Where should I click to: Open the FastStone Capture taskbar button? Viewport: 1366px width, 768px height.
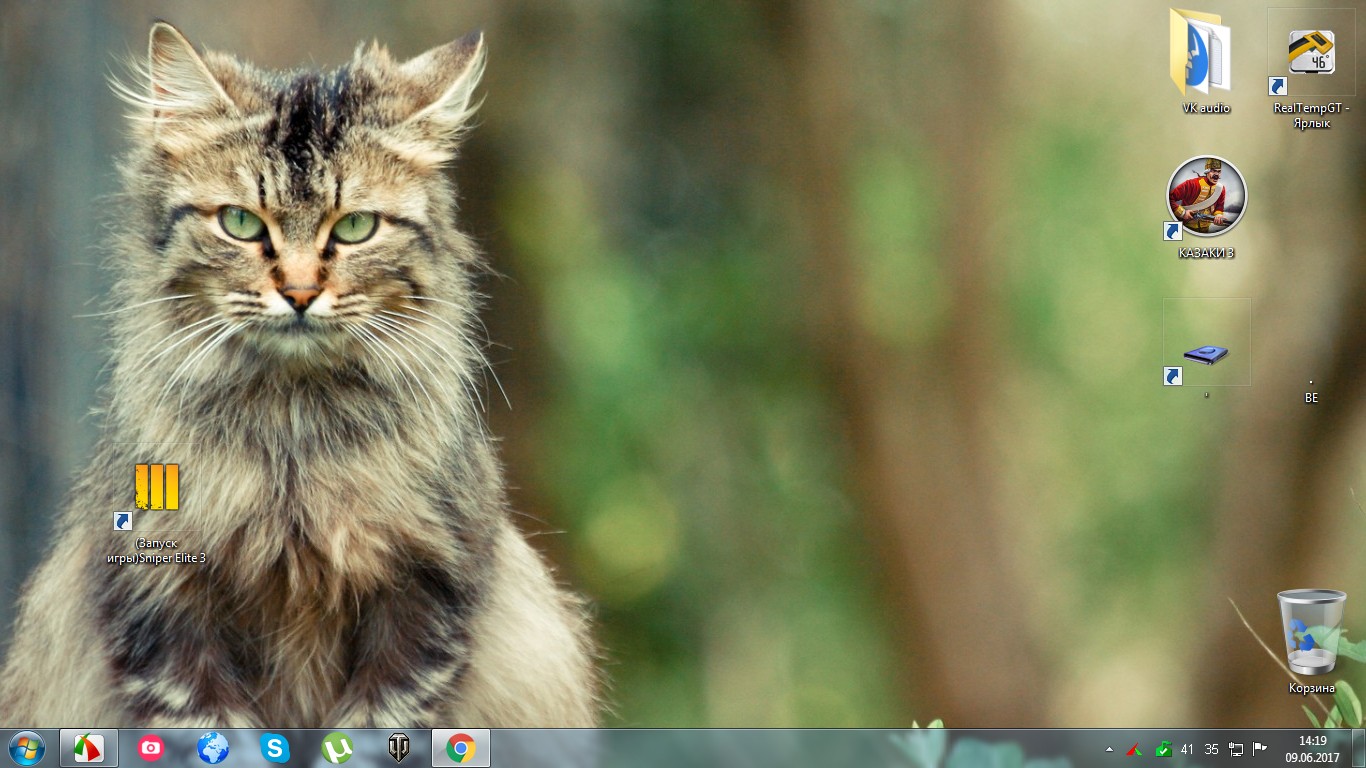(89, 748)
